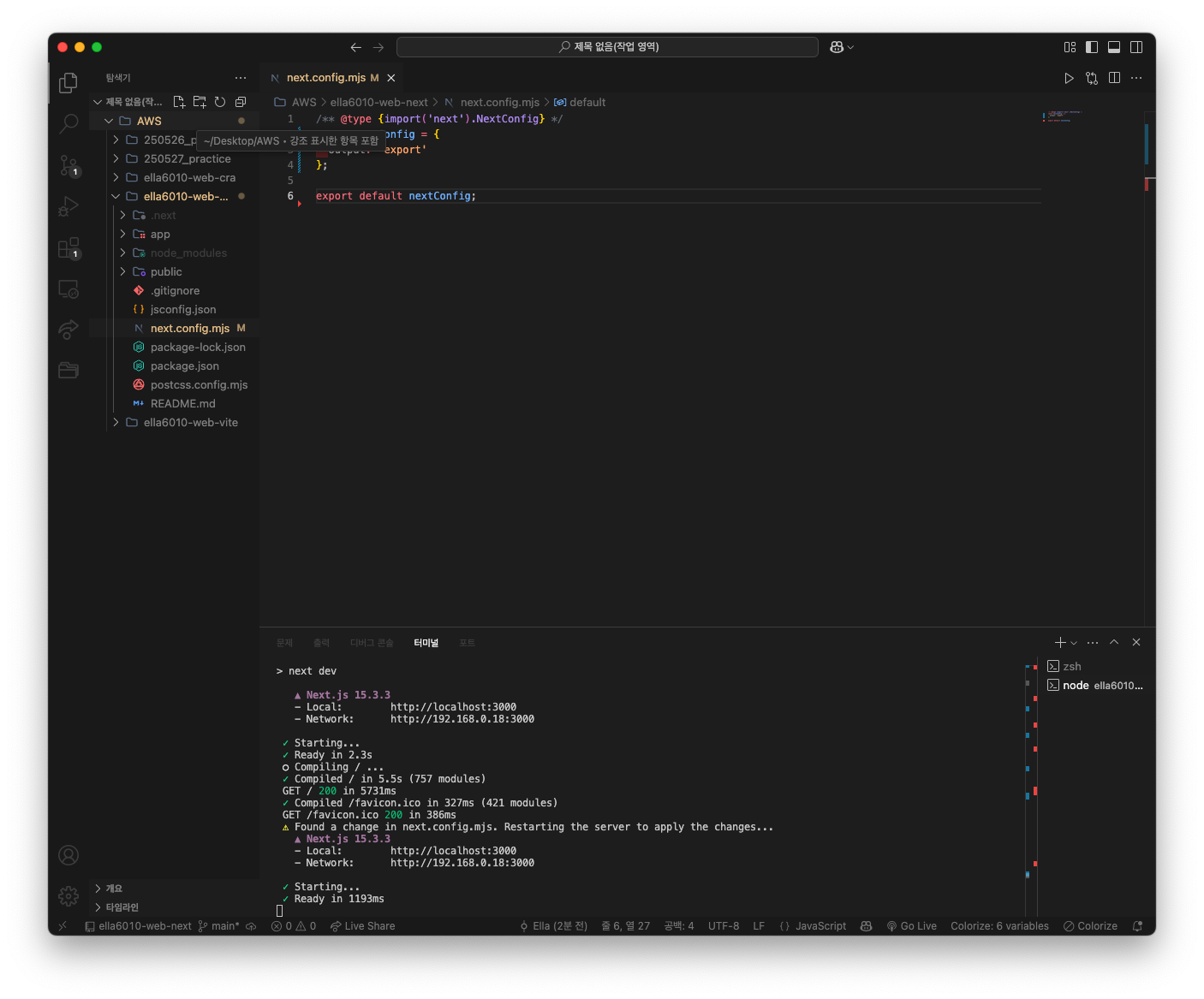
Task: Go back with navigation arrow
Action: pyautogui.click(x=356, y=47)
